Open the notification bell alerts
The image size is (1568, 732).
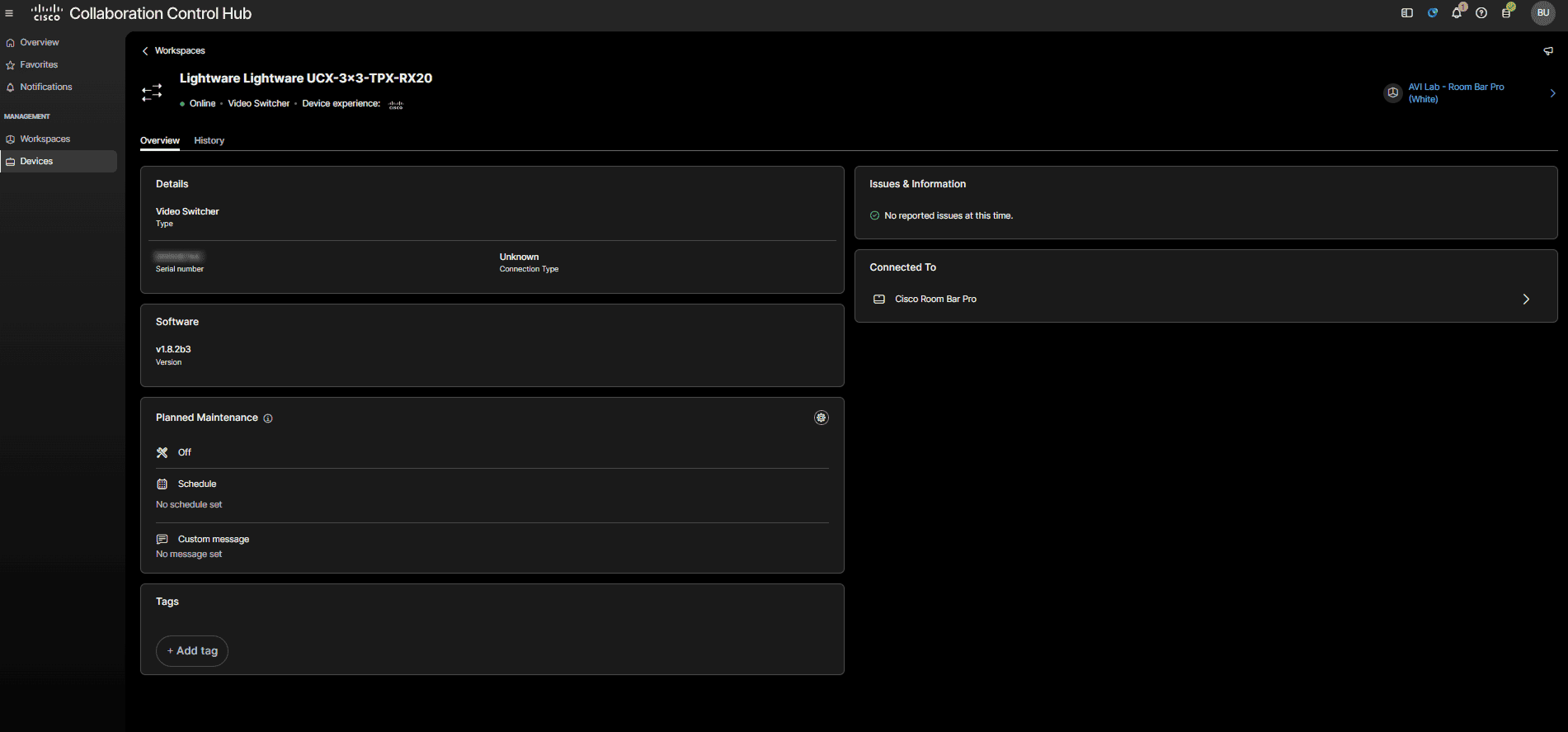pyautogui.click(x=1457, y=12)
